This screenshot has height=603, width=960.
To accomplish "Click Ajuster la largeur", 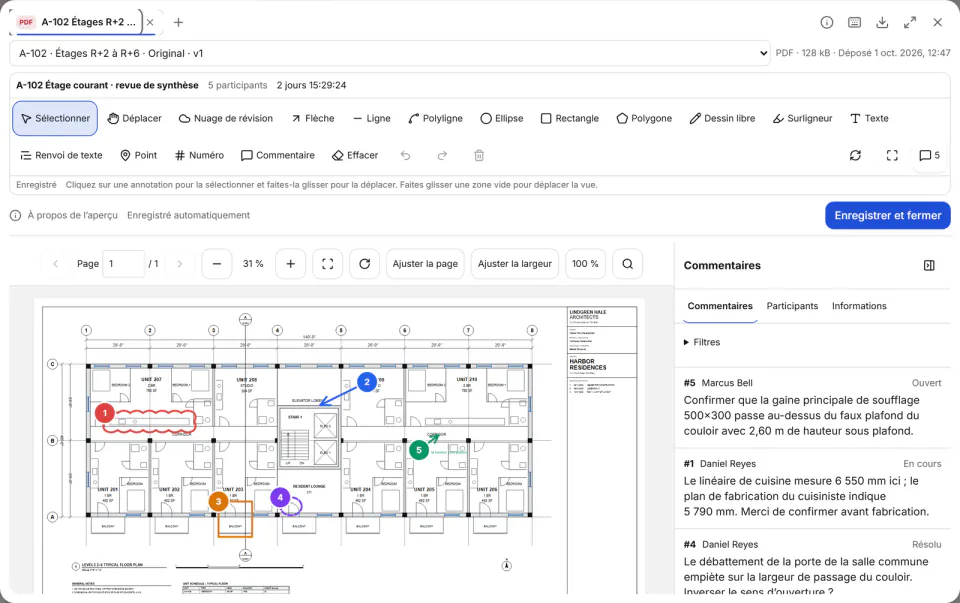I will [x=515, y=264].
